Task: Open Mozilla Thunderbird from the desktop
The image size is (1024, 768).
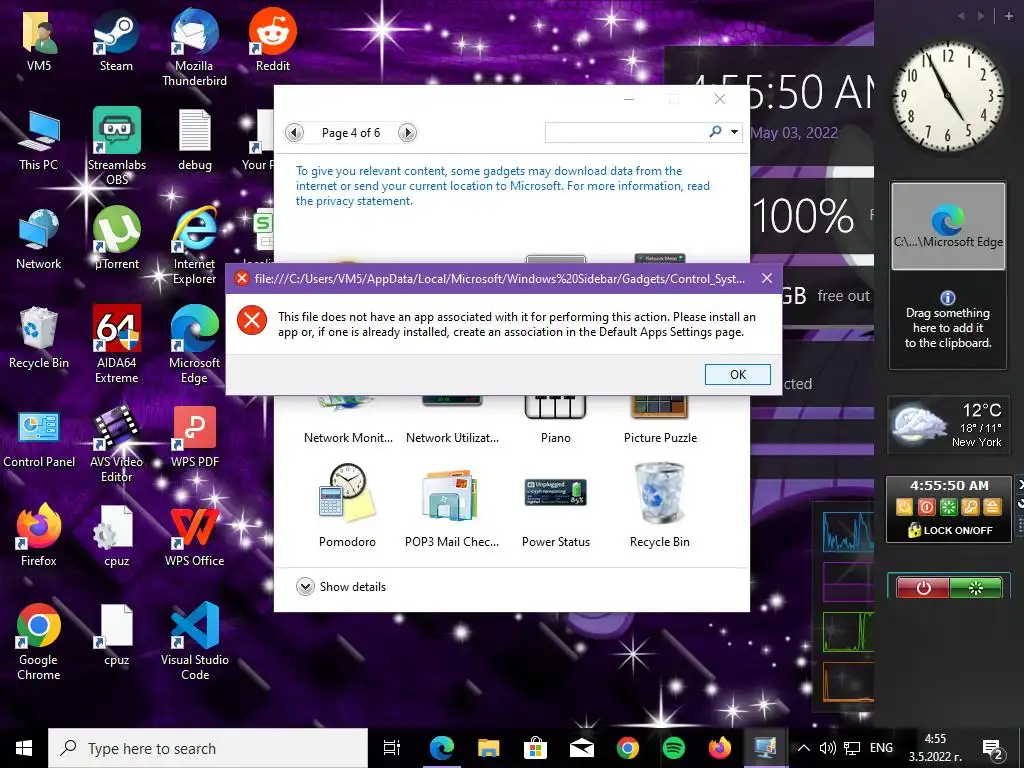Action: (194, 48)
